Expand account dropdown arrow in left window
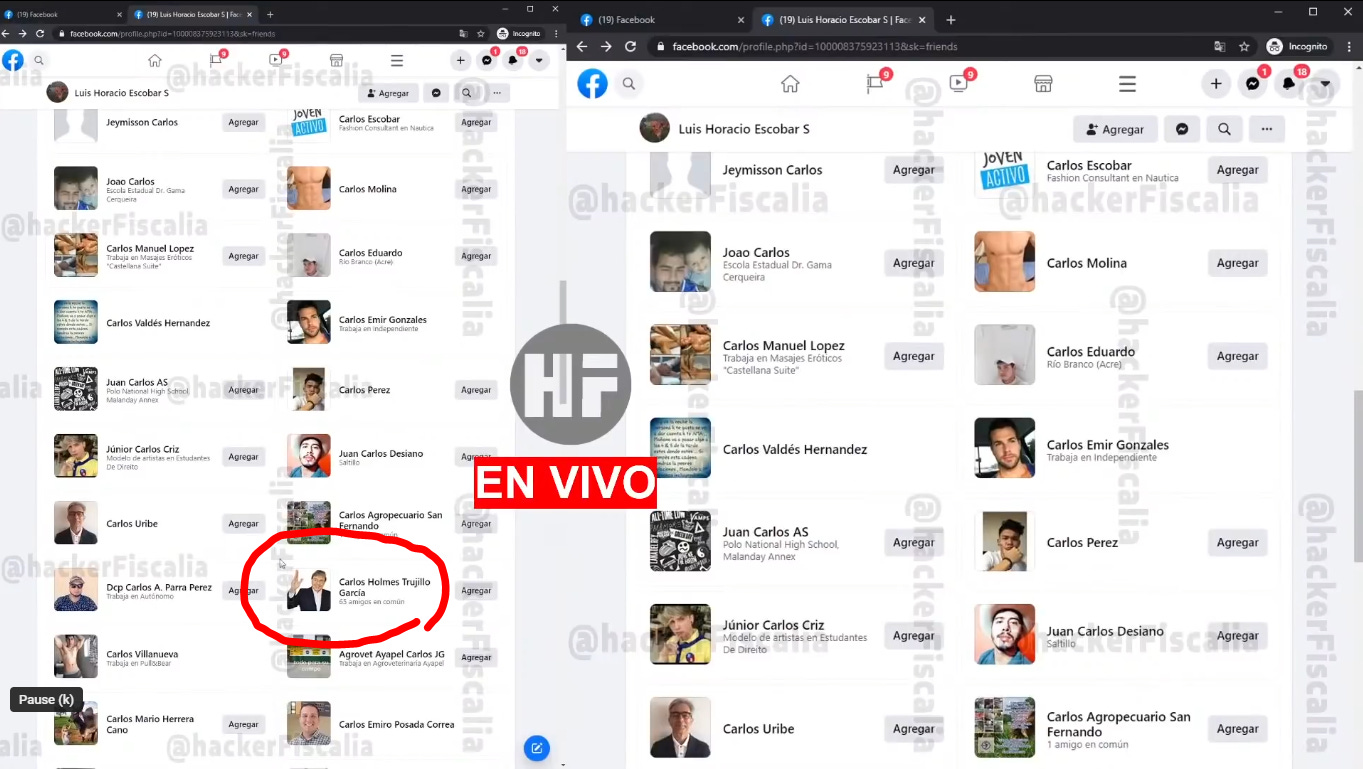The image size is (1363, 769). [539, 60]
